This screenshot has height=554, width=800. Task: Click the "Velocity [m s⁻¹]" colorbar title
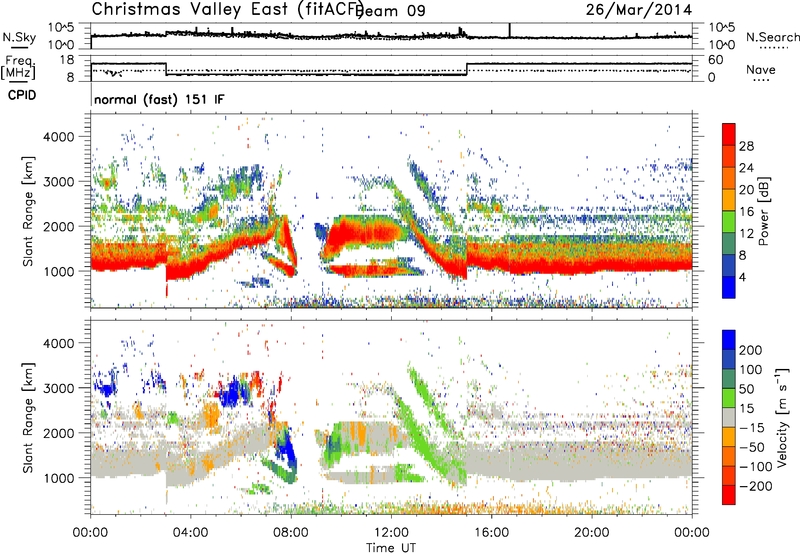(783, 417)
